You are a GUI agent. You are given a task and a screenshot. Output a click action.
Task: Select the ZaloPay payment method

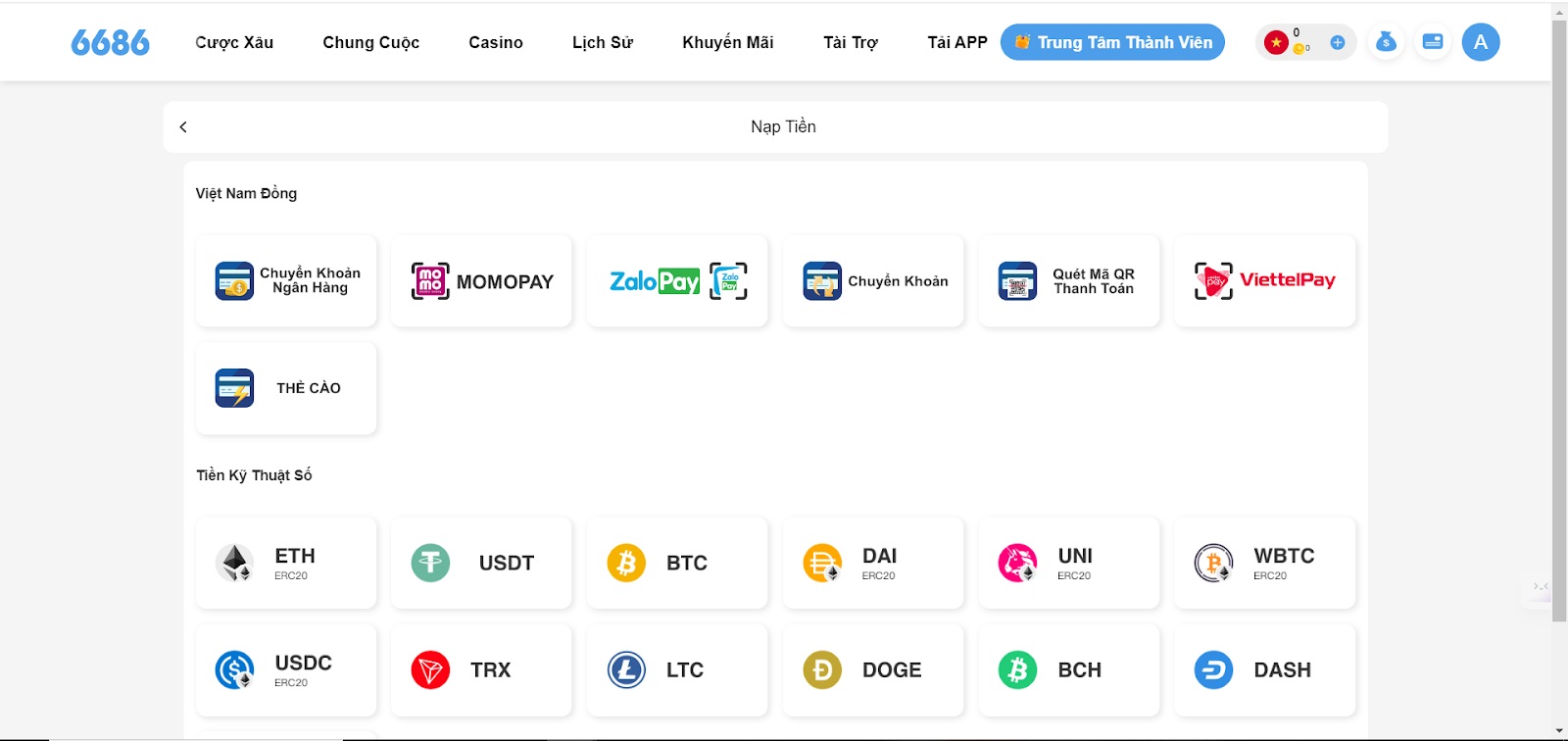pos(677,281)
